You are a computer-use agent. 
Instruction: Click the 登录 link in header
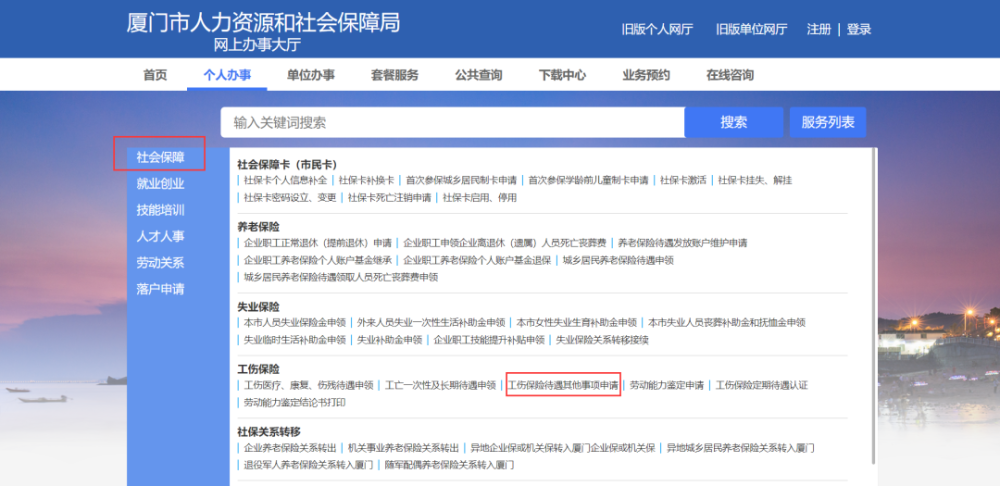[859, 29]
